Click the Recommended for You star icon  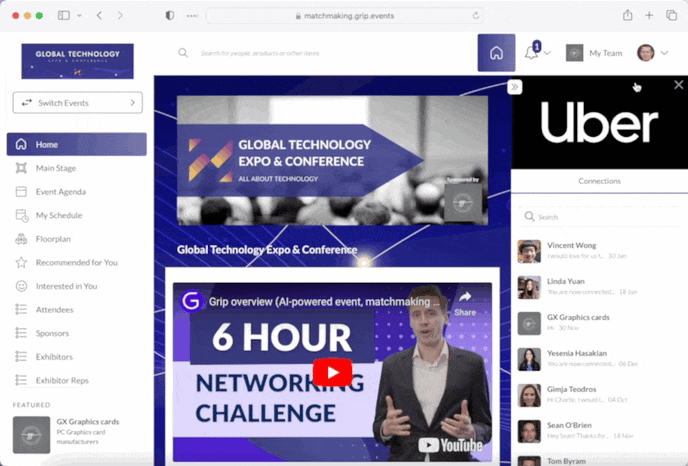pyautogui.click(x=21, y=262)
